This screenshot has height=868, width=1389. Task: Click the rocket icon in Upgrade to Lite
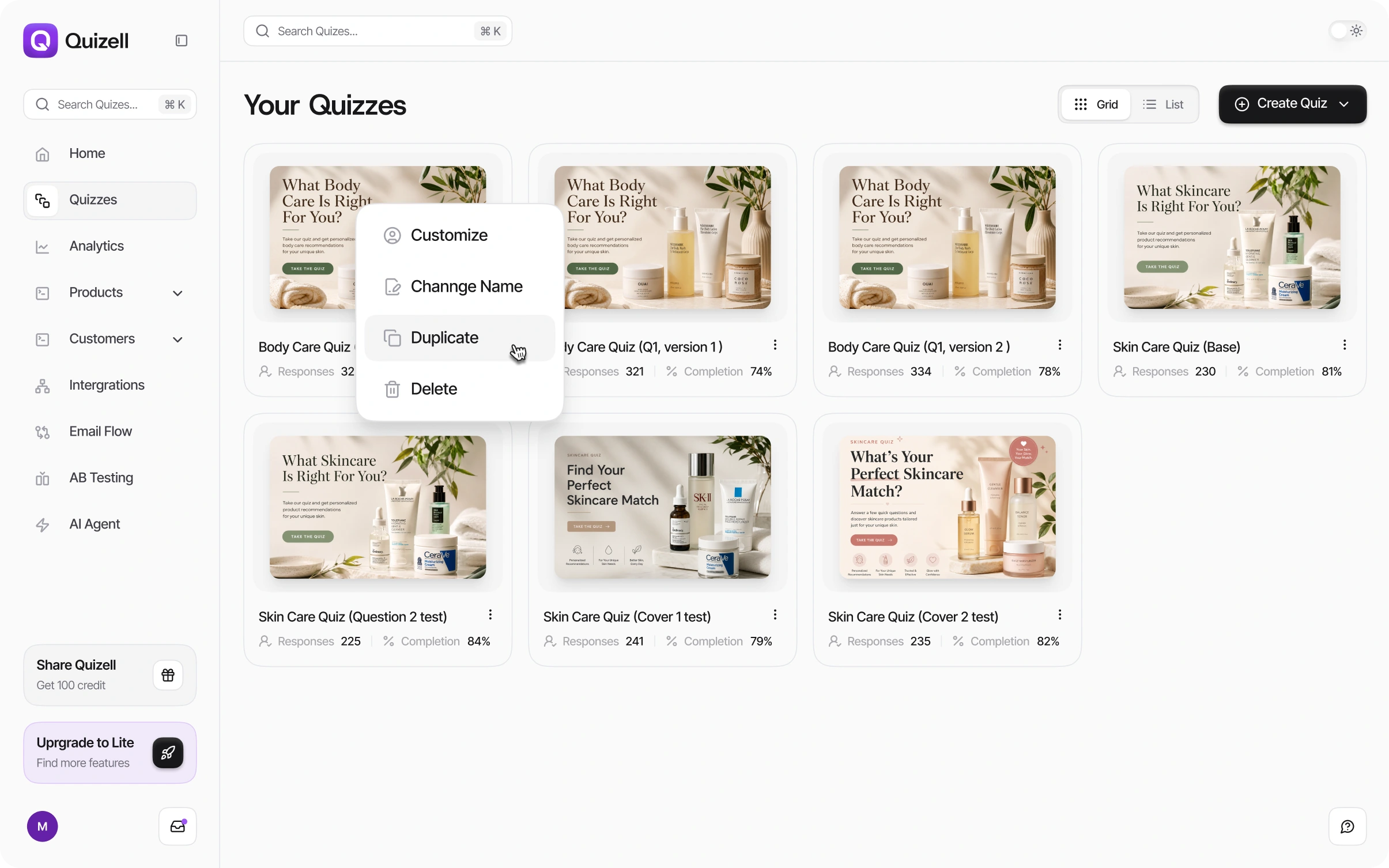click(x=168, y=753)
